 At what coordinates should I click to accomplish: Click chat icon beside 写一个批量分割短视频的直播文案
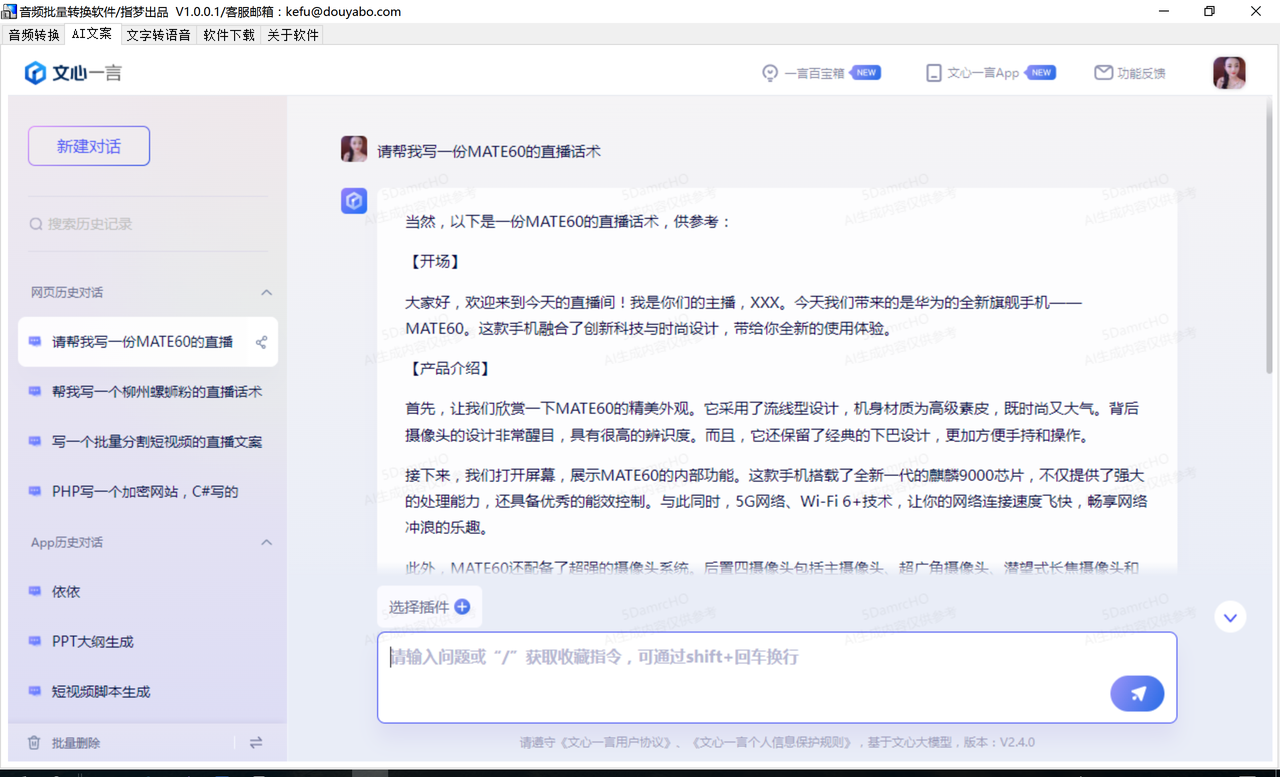click(35, 441)
